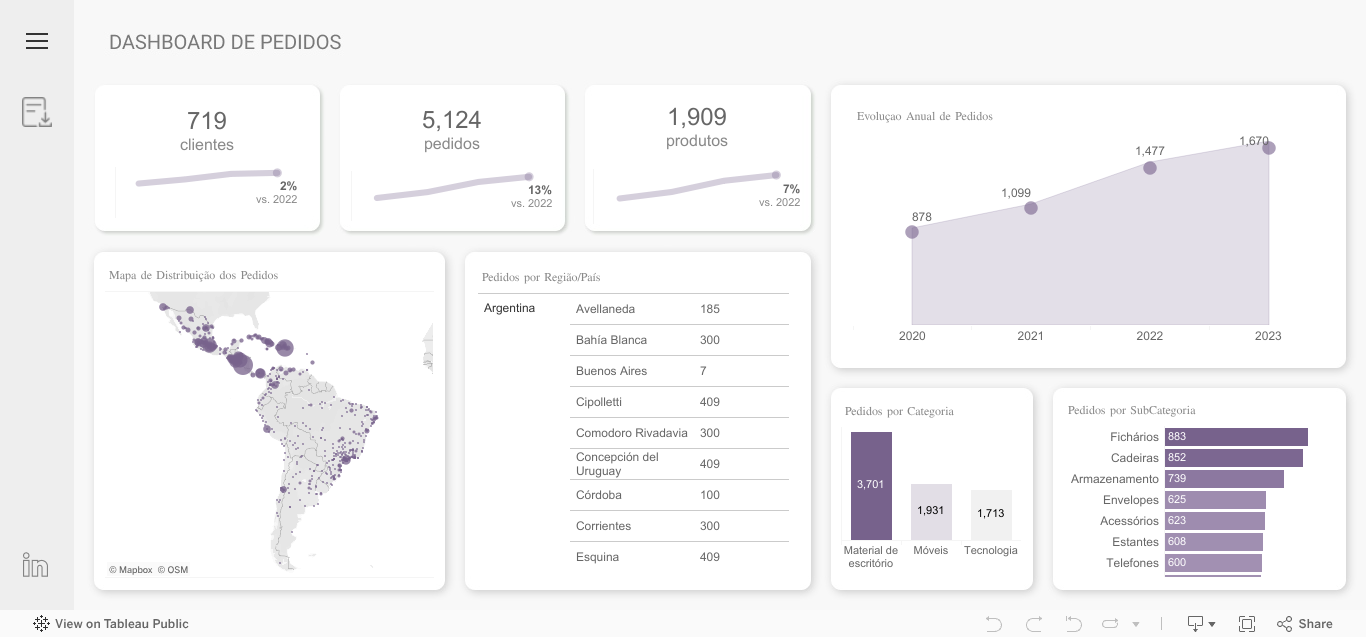The width and height of the screenshot is (1366, 637).
Task: Expand the dropdown next to the Refresh icon
Action: coord(1135,623)
